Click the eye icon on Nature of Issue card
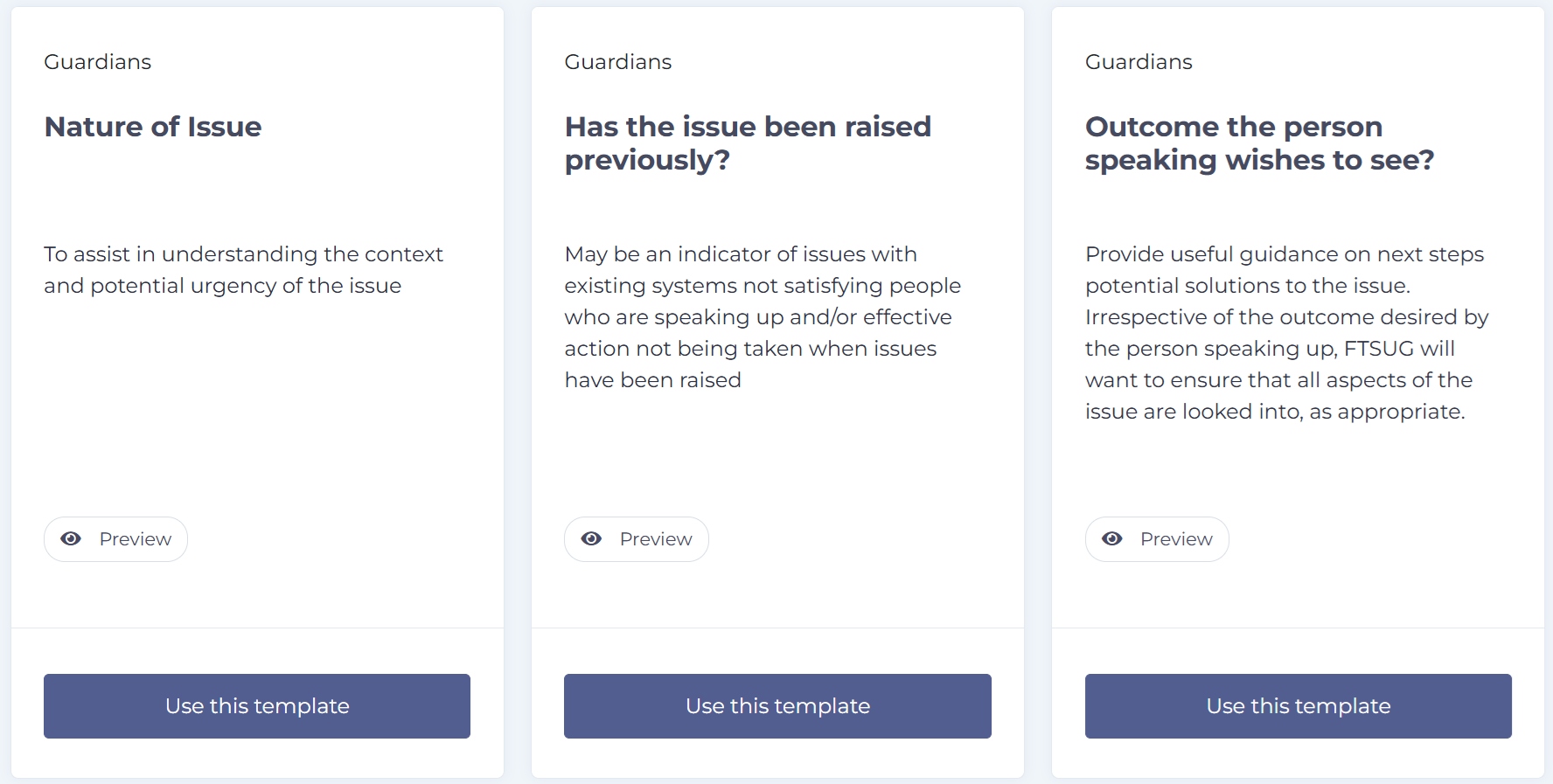 (x=71, y=539)
